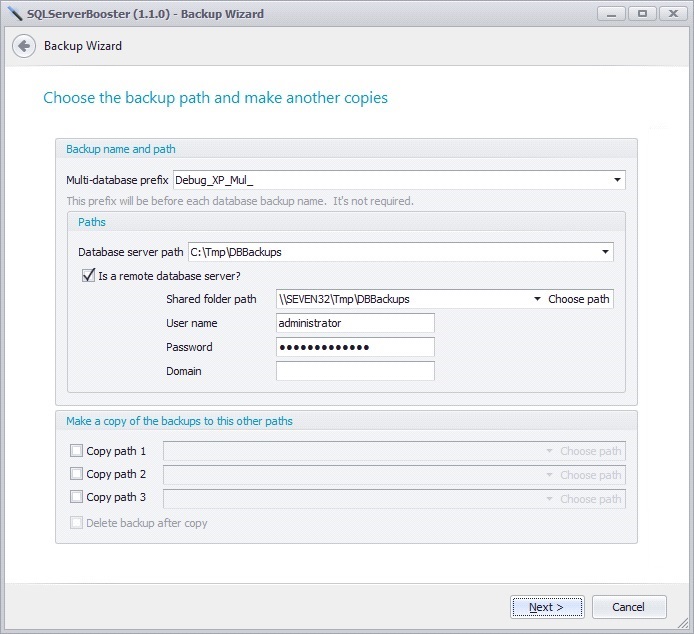This screenshot has height=634, width=694.
Task: Expand the Shared folder path dropdown arrow
Action: [x=537, y=299]
